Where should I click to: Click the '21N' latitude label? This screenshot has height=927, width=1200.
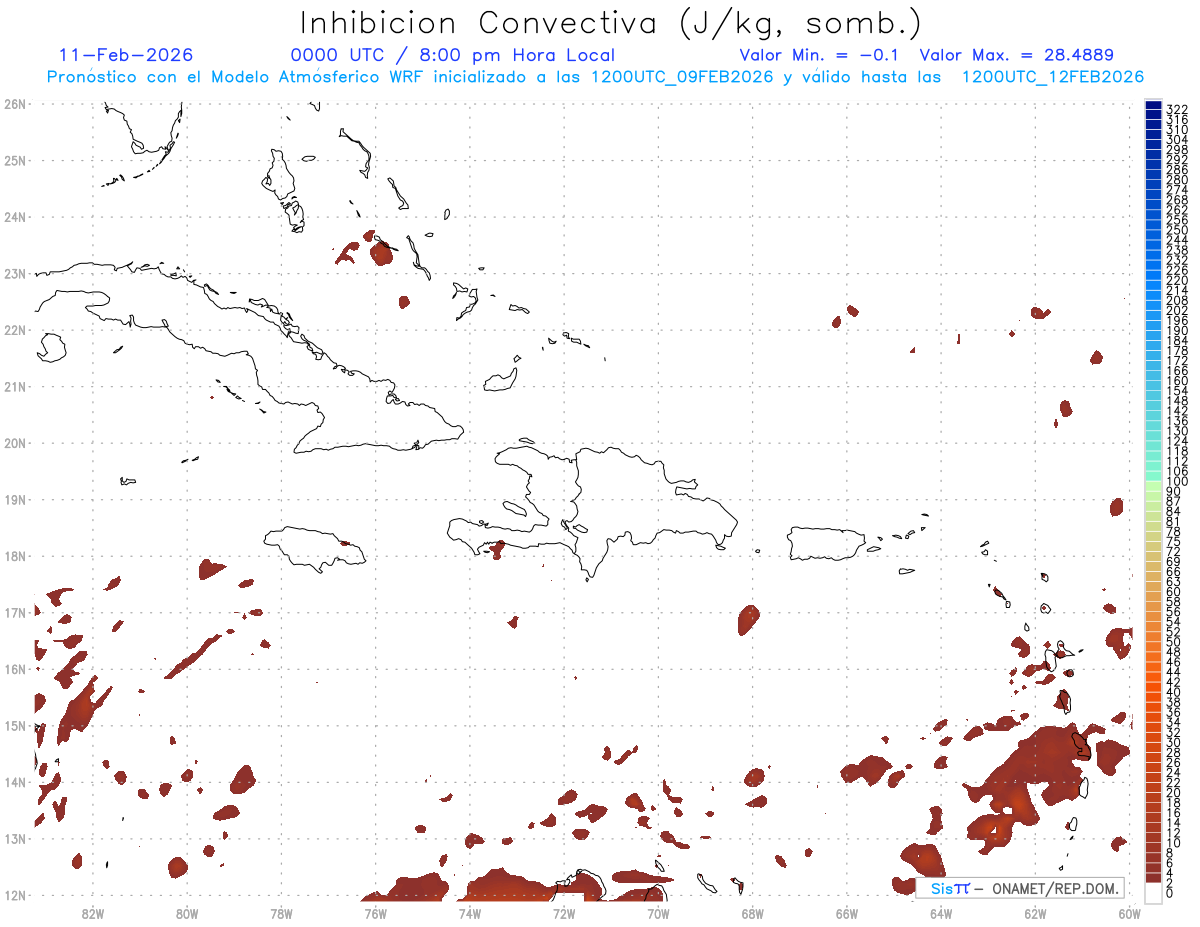(x=15, y=386)
